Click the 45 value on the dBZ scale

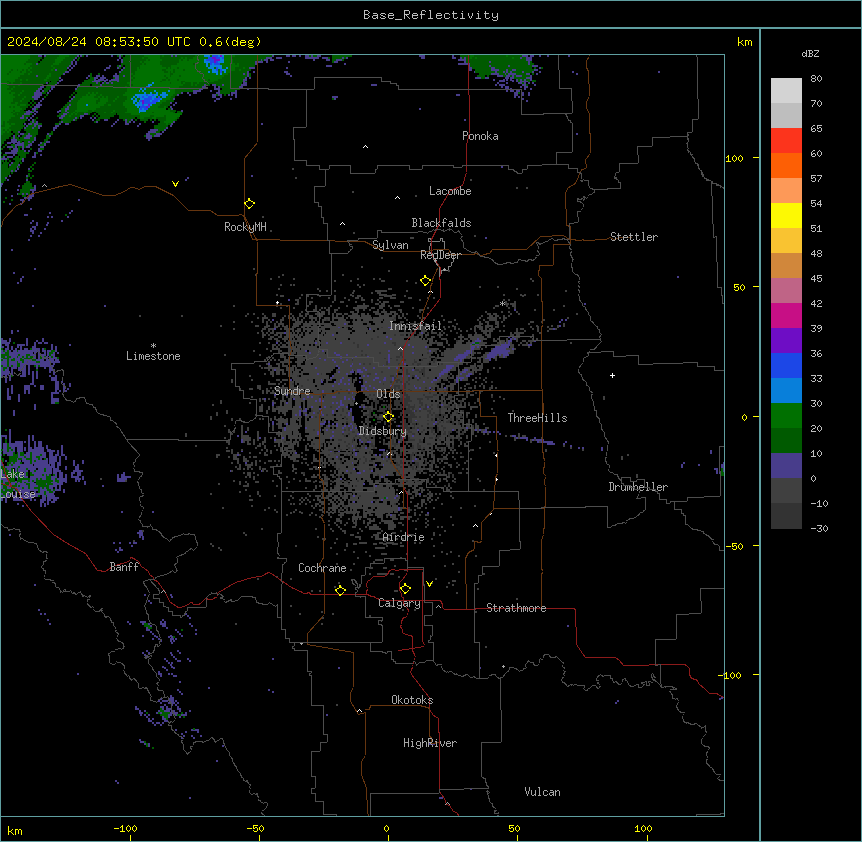tap(816, 278)
